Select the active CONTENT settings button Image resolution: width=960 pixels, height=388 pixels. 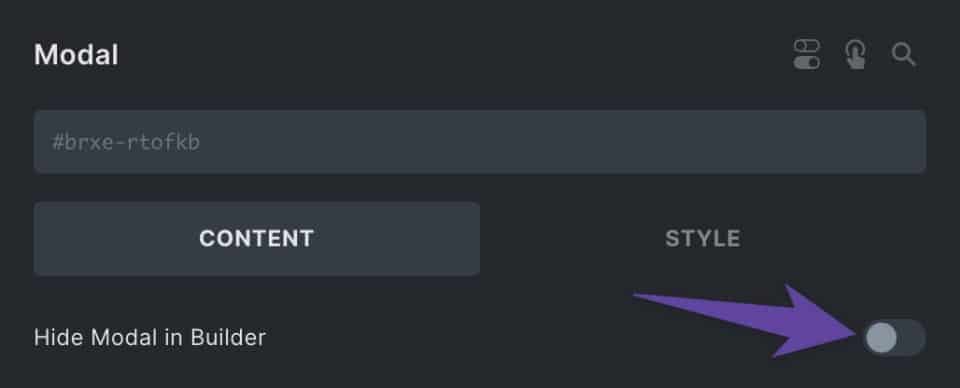(257, 239)
